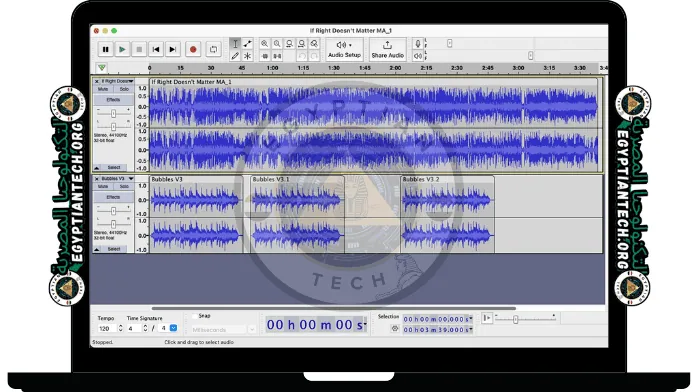Adjust the recording level slider handle
This screenshot has width=698, height=392.
pos(450,43)
